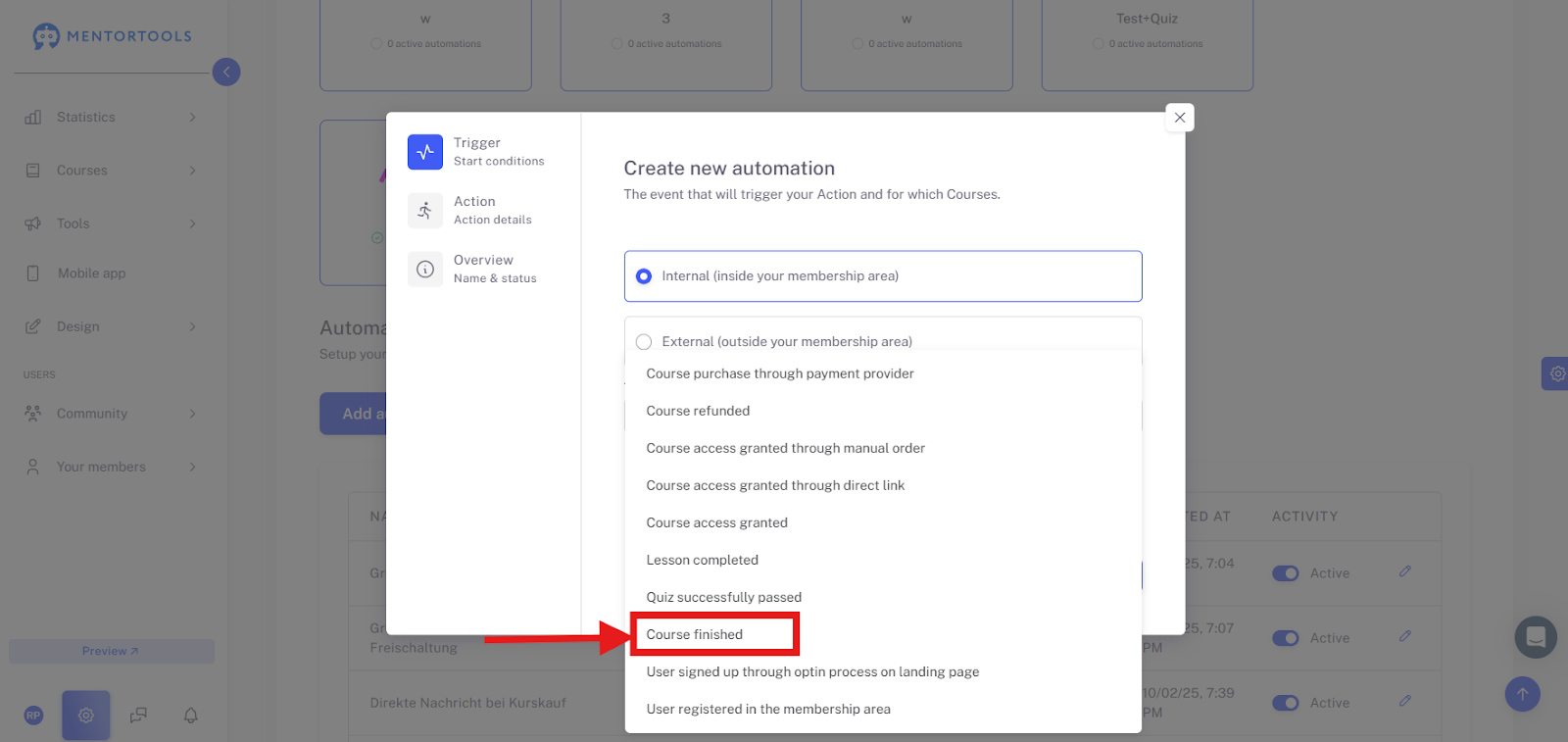Click the Community people icon

(33, 414)
